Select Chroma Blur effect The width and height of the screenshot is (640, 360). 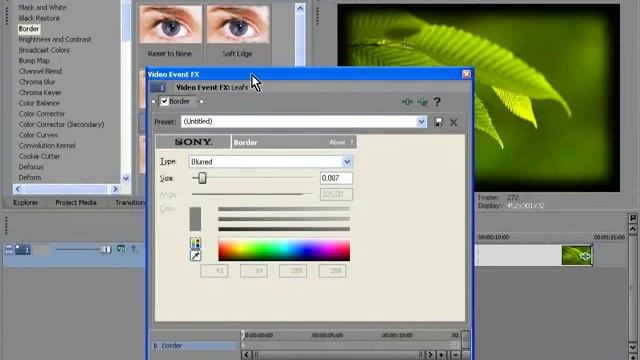click(37, 82)
